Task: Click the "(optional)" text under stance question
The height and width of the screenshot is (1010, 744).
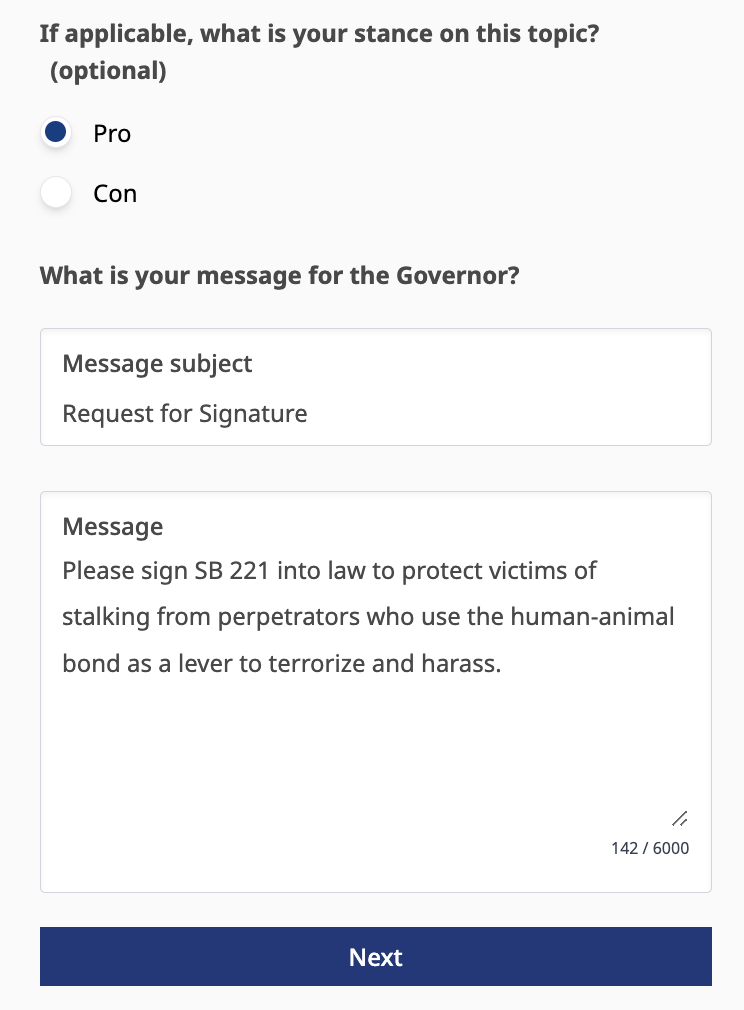Action: 107,71
